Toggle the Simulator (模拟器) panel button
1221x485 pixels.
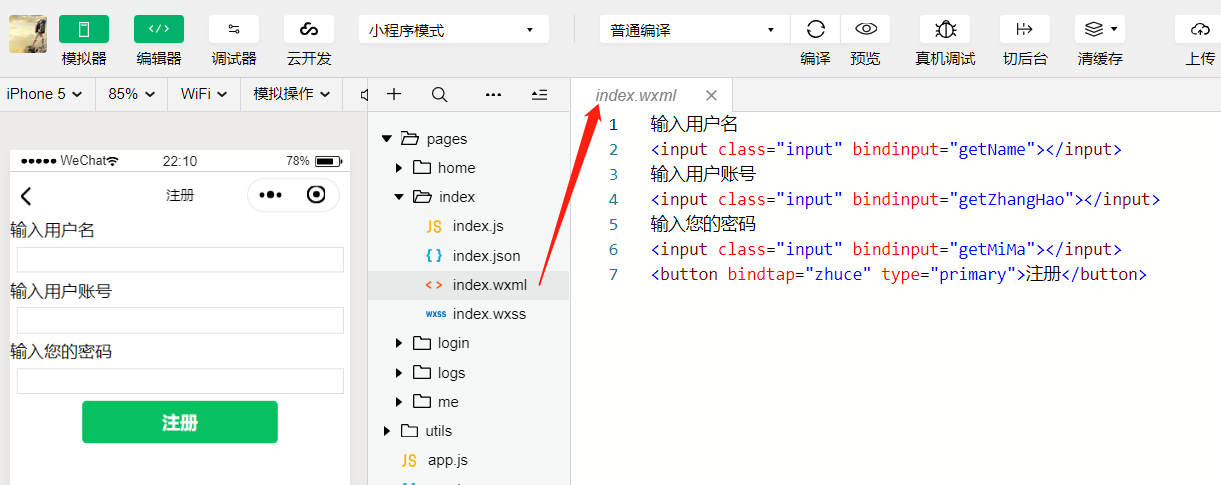pos(84,29)
